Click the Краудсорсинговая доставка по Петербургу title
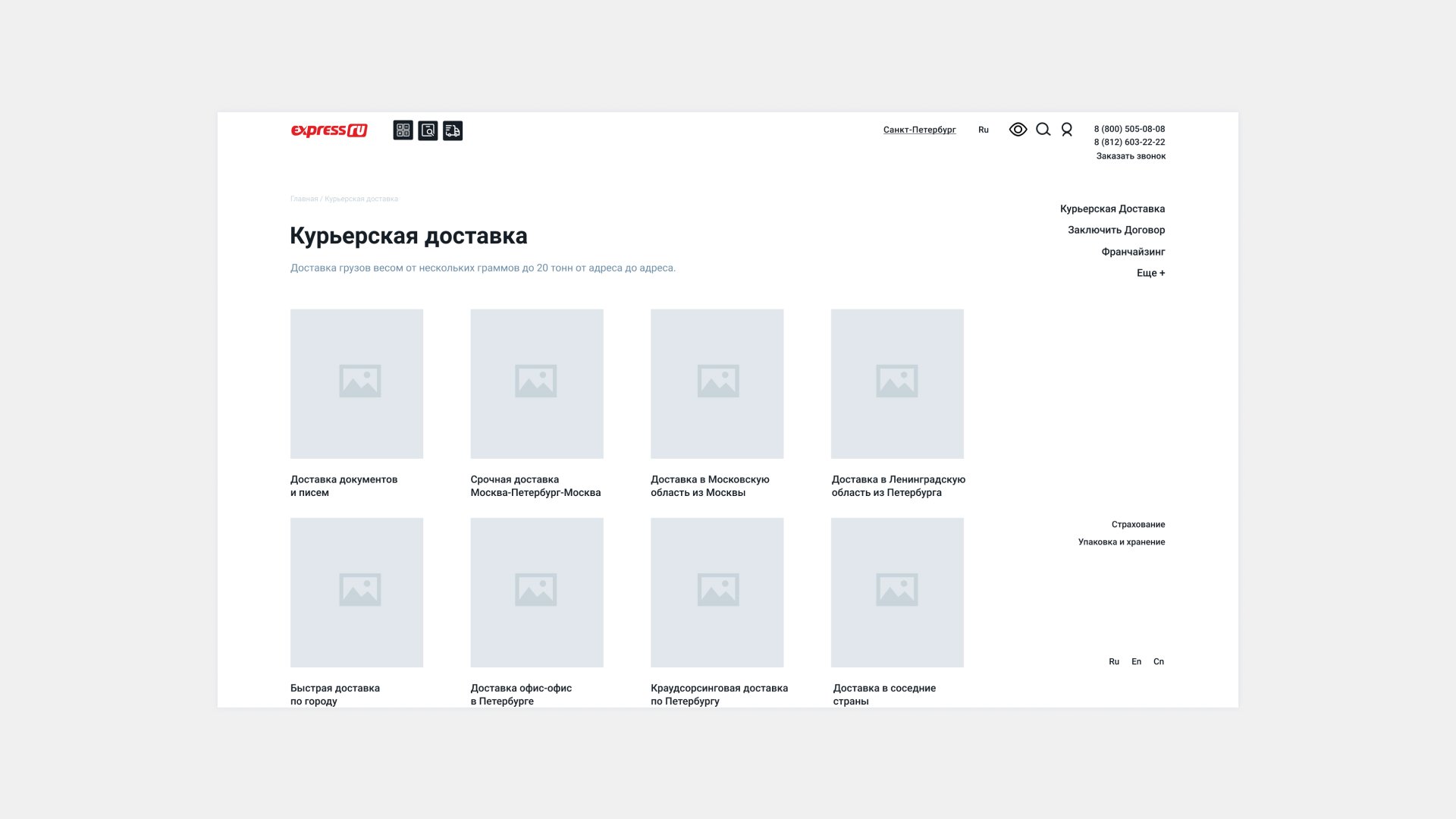Image resolution: width=1456 pixels, height=819 pixels. coord(719,695)
